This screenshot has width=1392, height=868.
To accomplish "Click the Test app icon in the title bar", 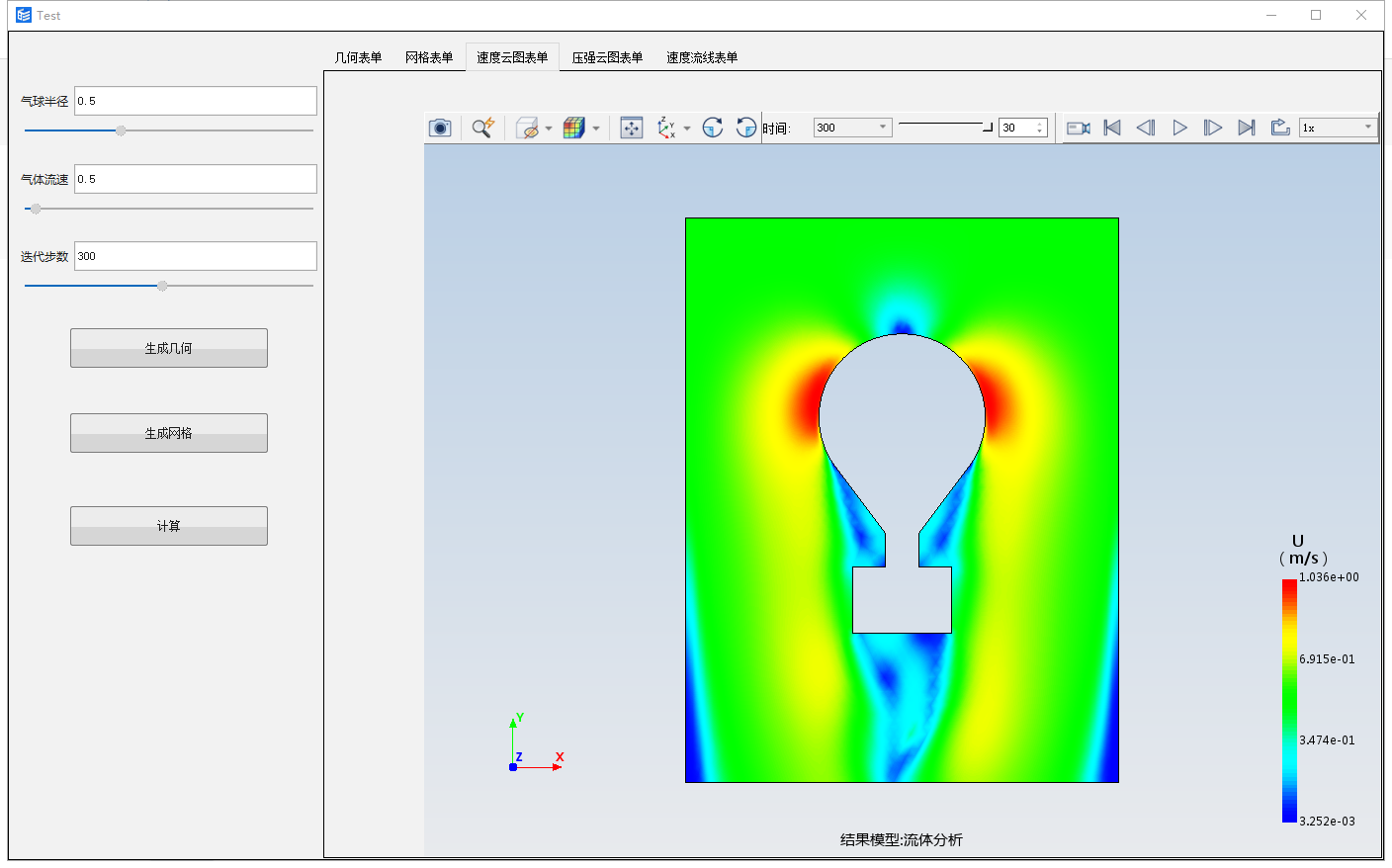I will tap(24, 15).
